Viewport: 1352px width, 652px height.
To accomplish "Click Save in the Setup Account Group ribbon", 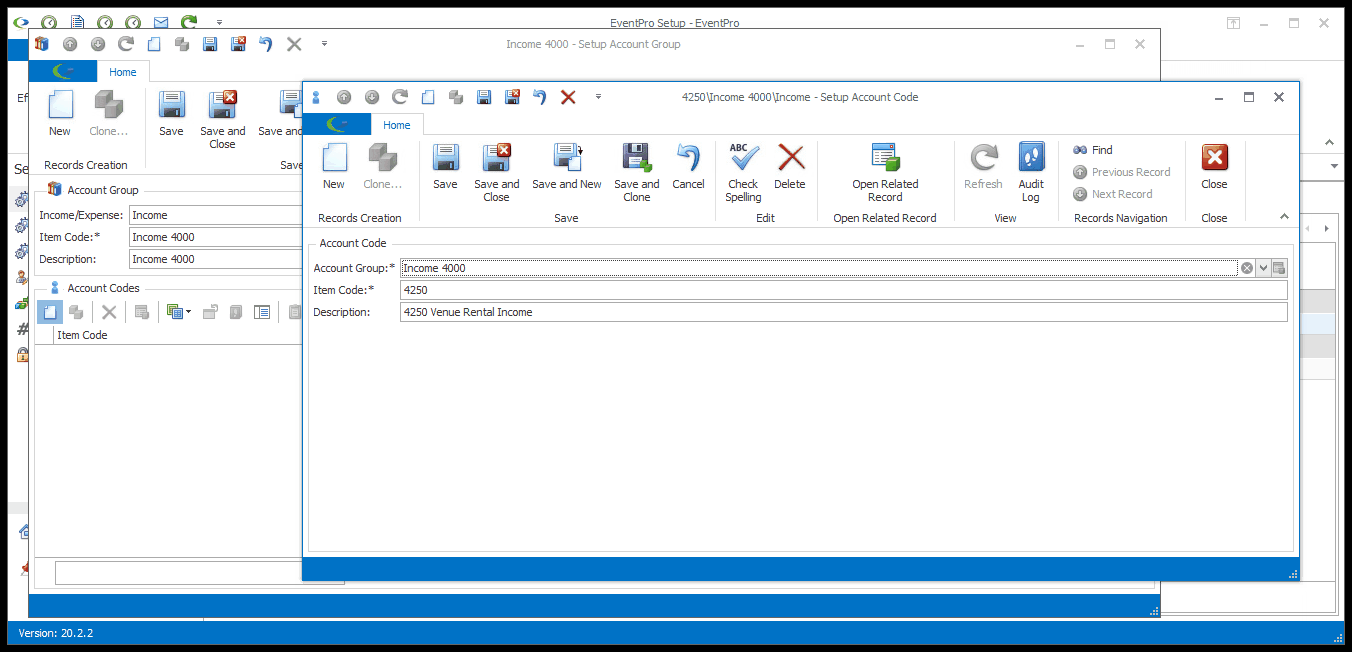I will coord(171,114).
